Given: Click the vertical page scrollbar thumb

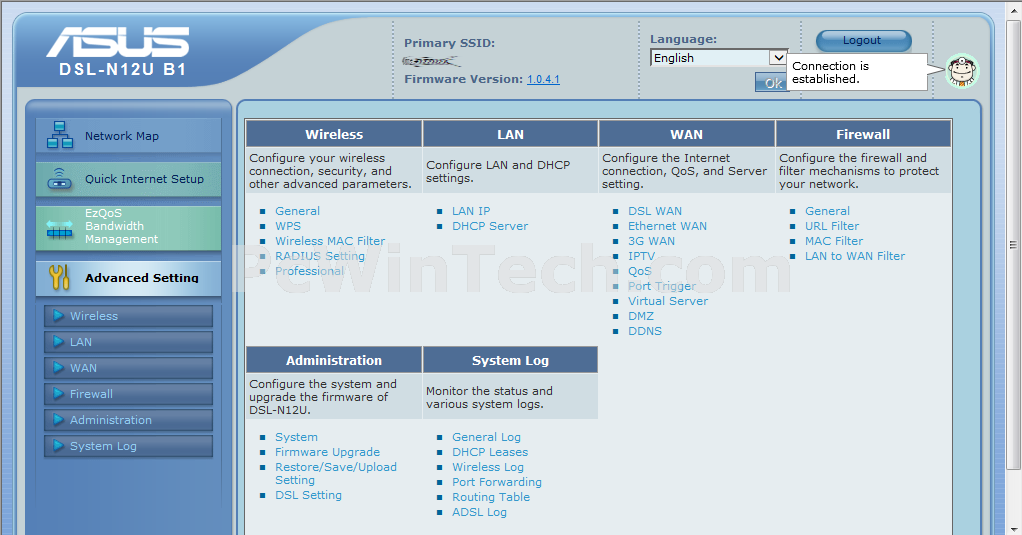Looking at the screenshot, I should [1013, 245].
